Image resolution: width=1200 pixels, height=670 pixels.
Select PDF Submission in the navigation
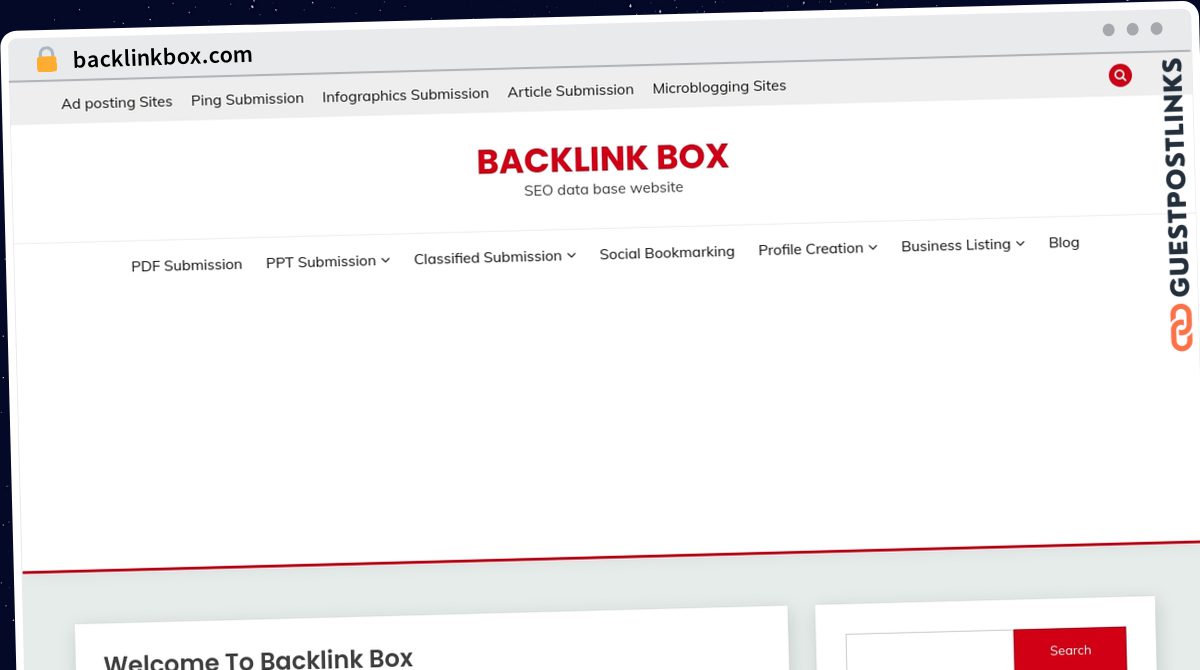[186, 264]
